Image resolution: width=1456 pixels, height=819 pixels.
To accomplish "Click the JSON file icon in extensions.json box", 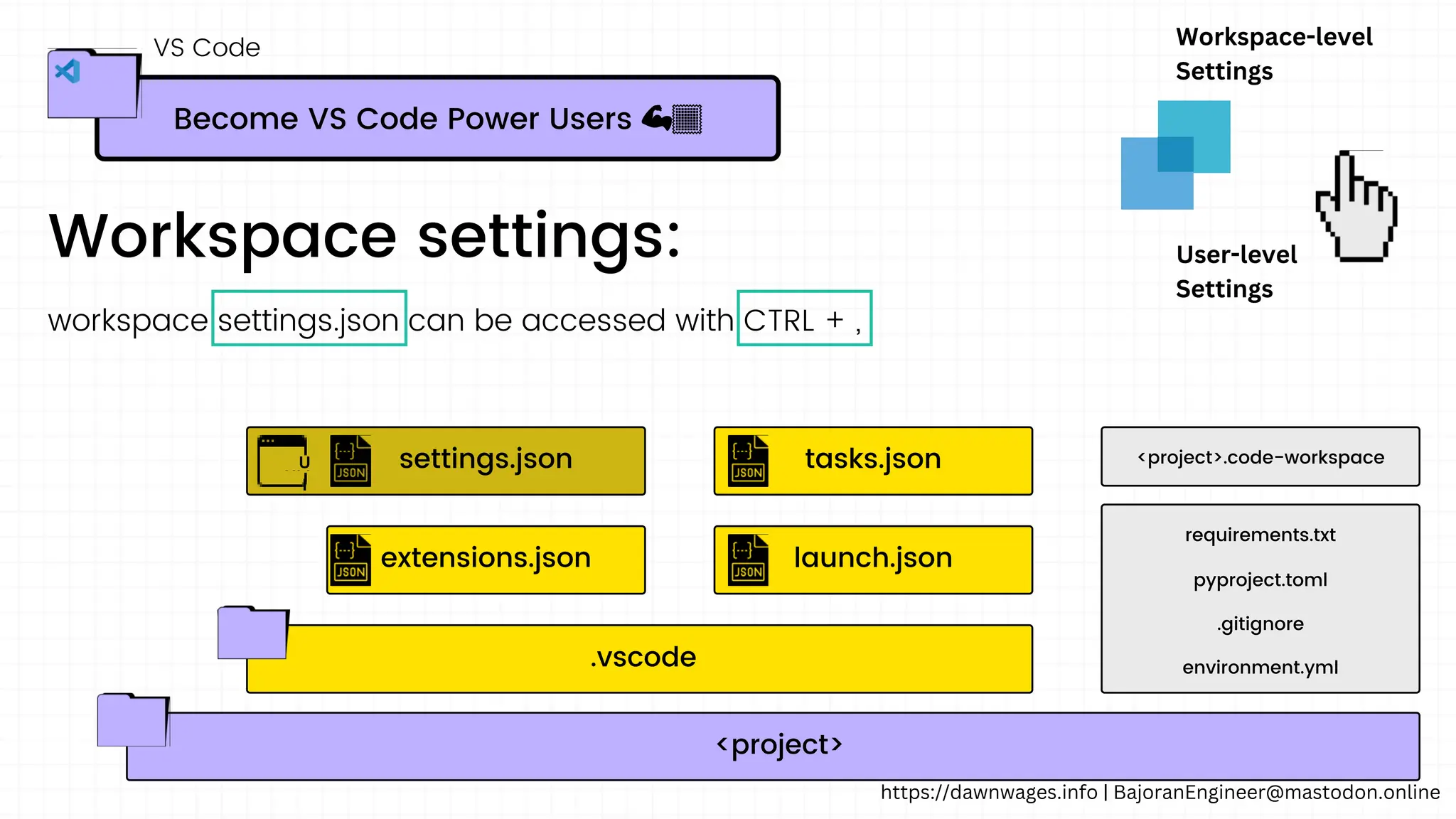I will click(350, 560).
